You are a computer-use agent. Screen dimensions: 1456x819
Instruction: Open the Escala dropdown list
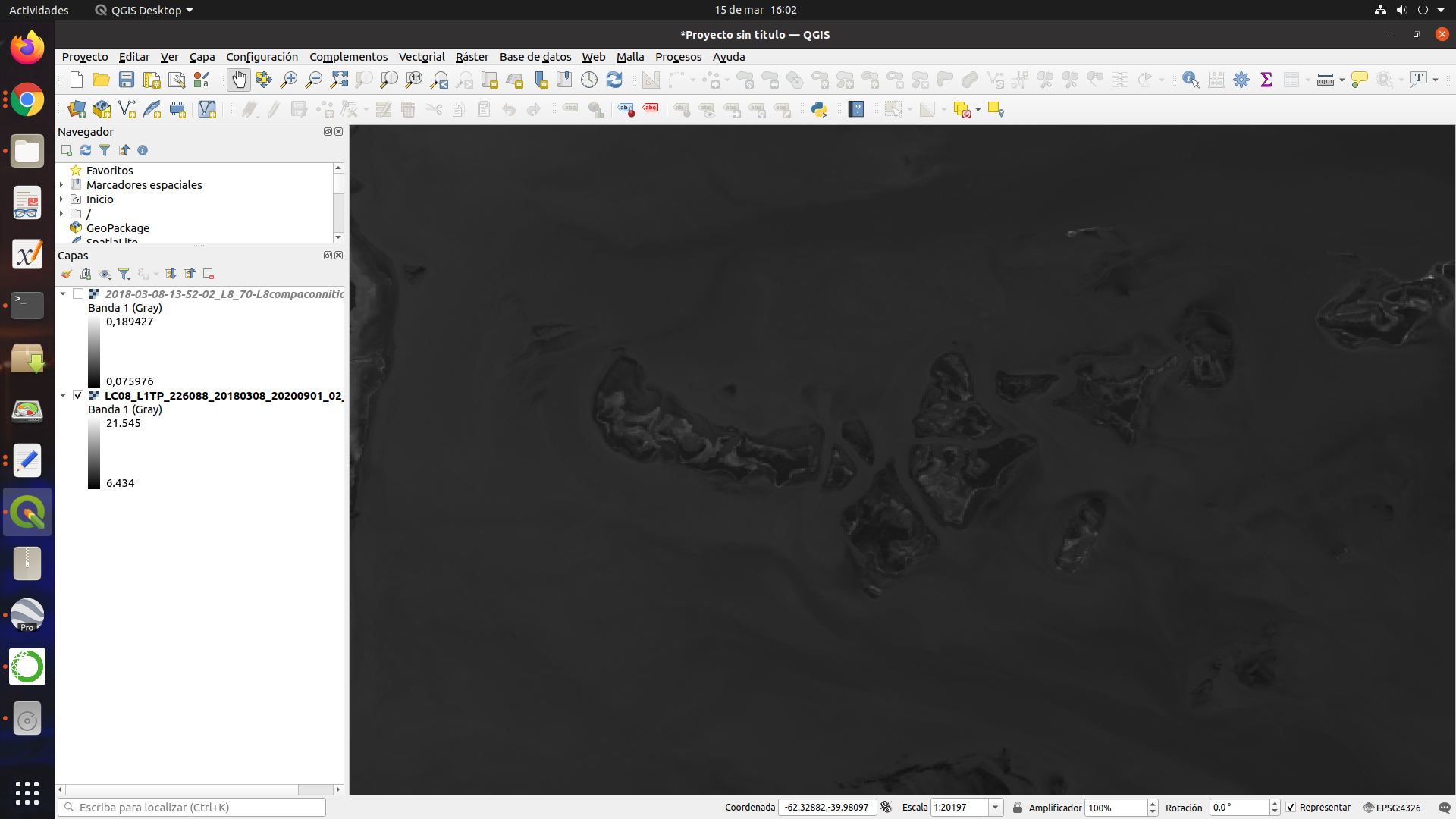tap(996, 807)
